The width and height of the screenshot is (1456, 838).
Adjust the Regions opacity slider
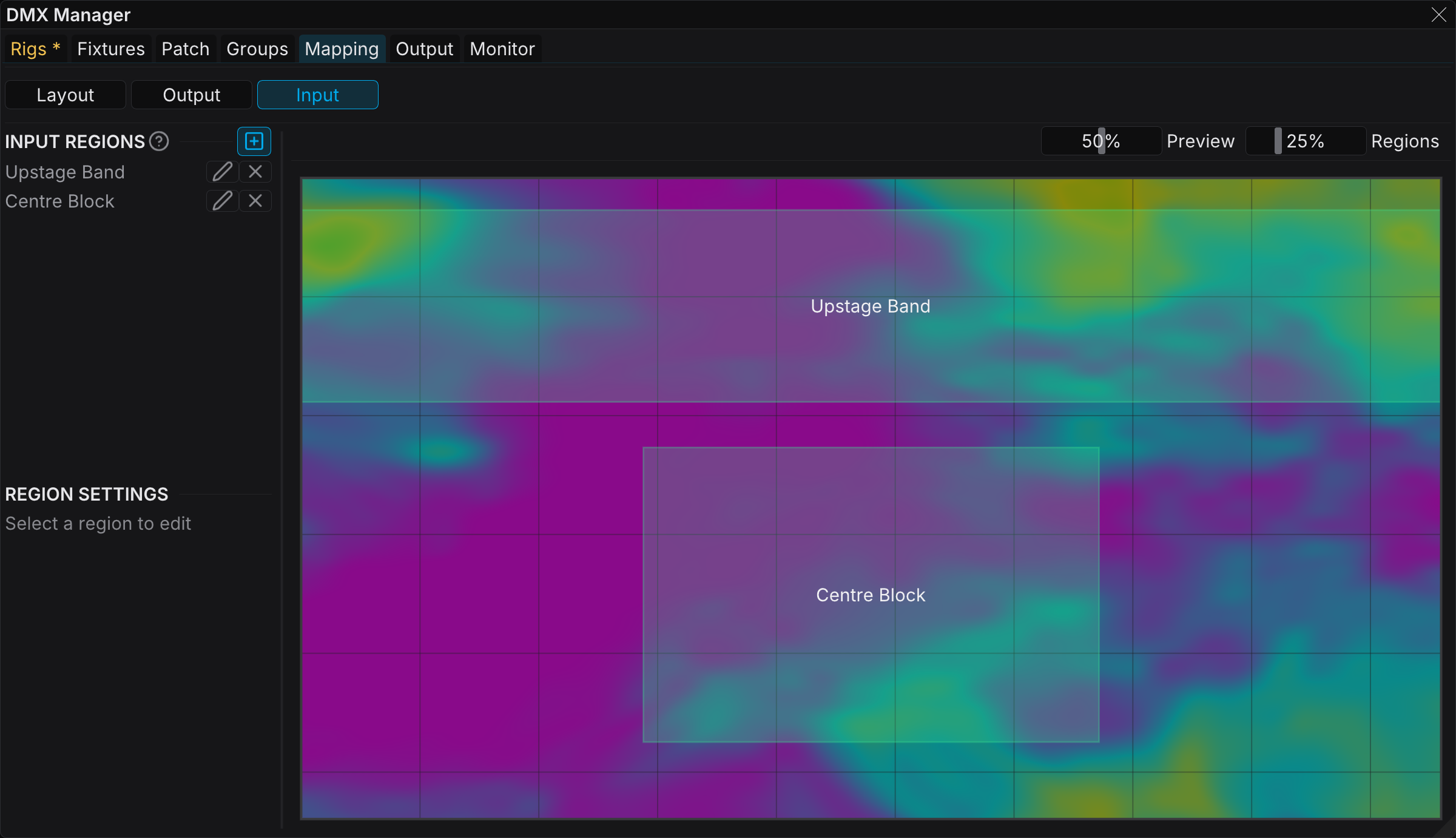click(1306, 141)
